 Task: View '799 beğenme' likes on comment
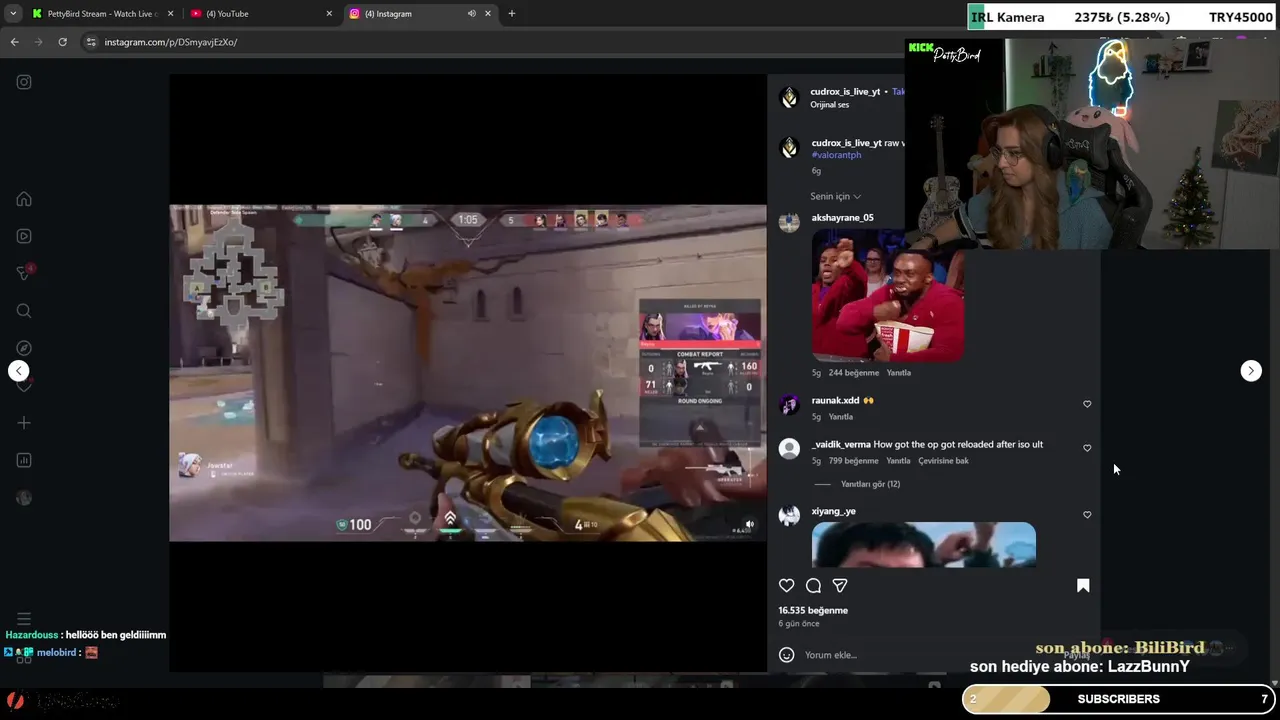tap(853, 461)
